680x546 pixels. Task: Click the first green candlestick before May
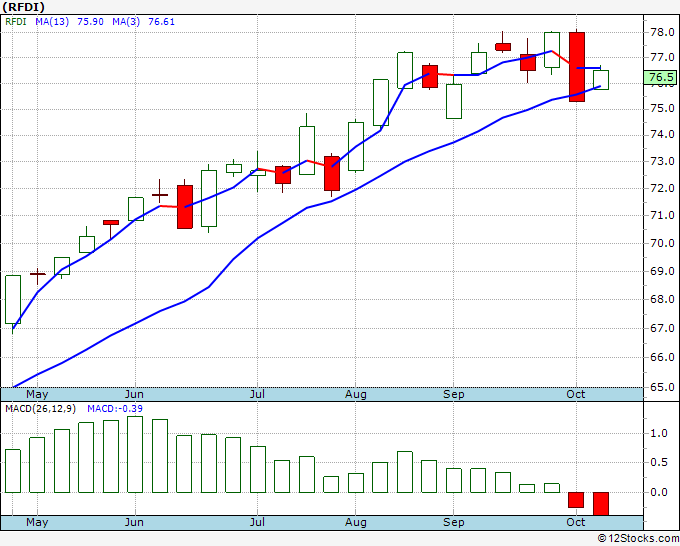[13, 299]
